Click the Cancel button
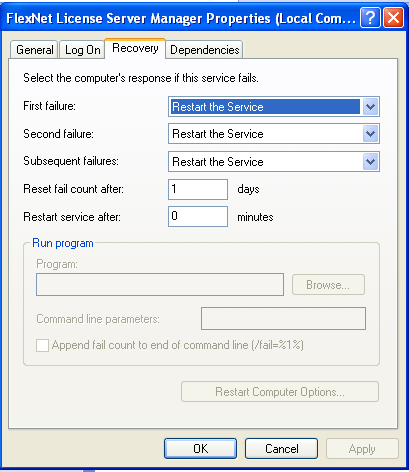This screenshot has width=409, height=472. tap(281, 449)
